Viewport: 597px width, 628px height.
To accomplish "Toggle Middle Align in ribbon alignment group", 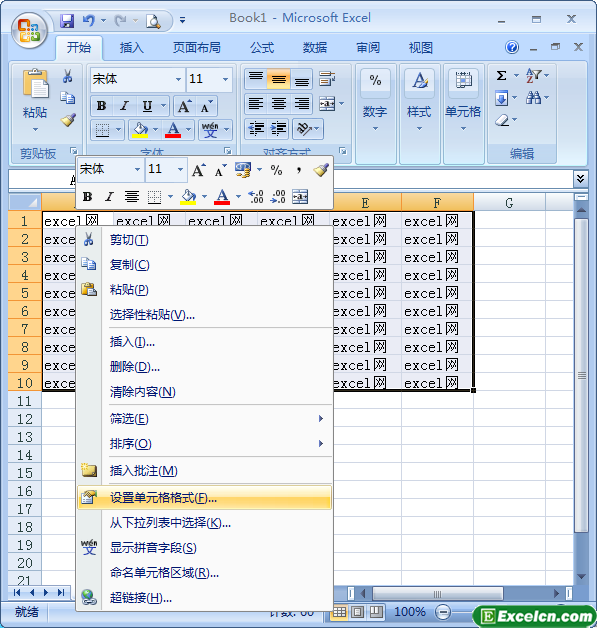I will (279, 79).
